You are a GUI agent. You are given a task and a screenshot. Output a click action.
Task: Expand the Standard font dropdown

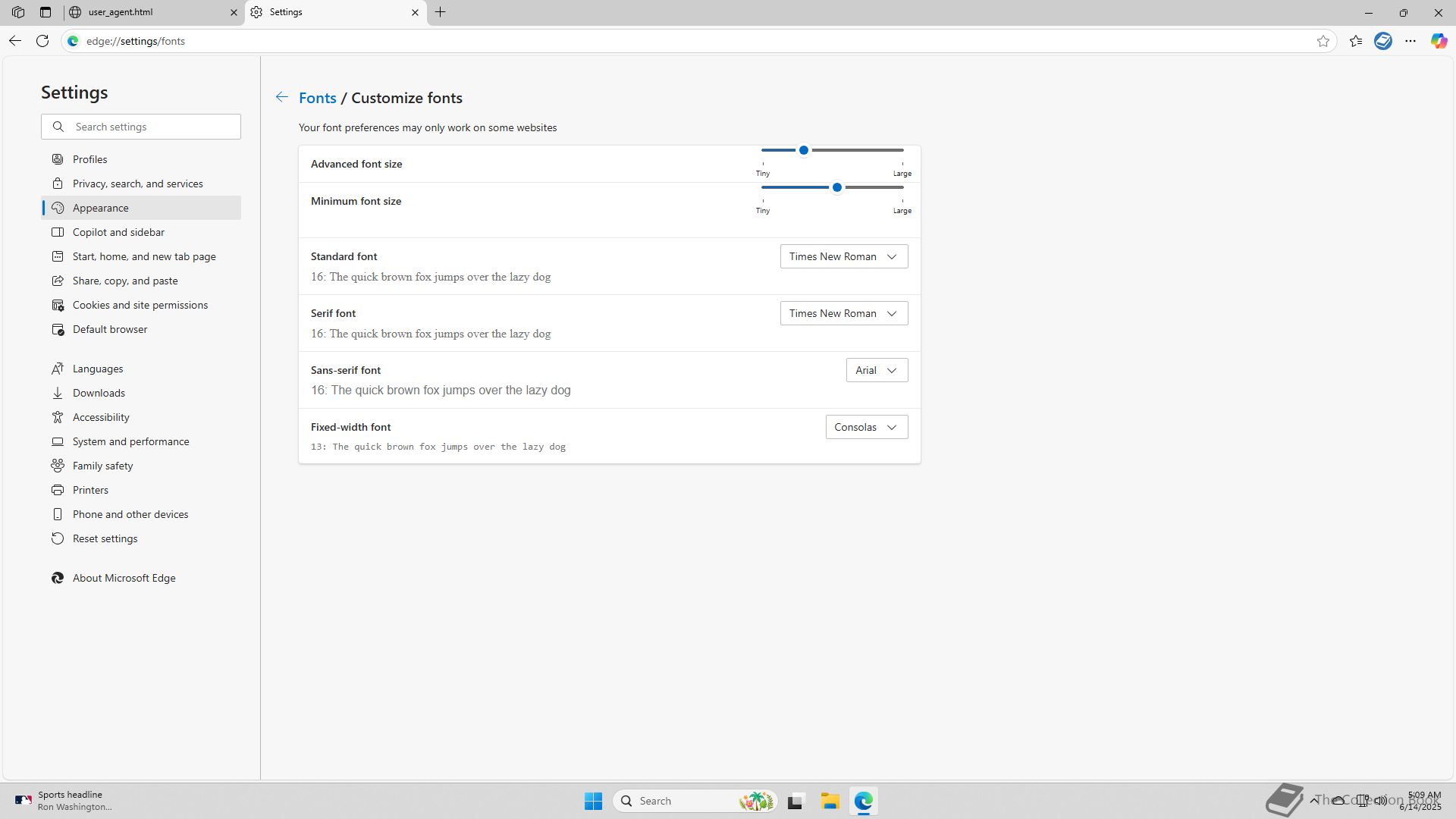[843, 256]
